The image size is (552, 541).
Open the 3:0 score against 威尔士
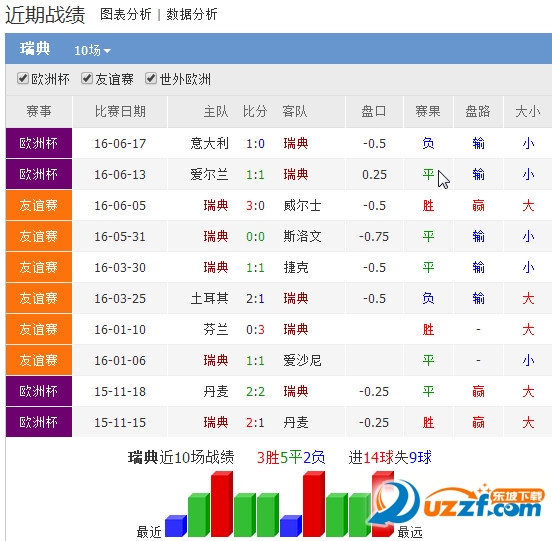pos(255,205)
